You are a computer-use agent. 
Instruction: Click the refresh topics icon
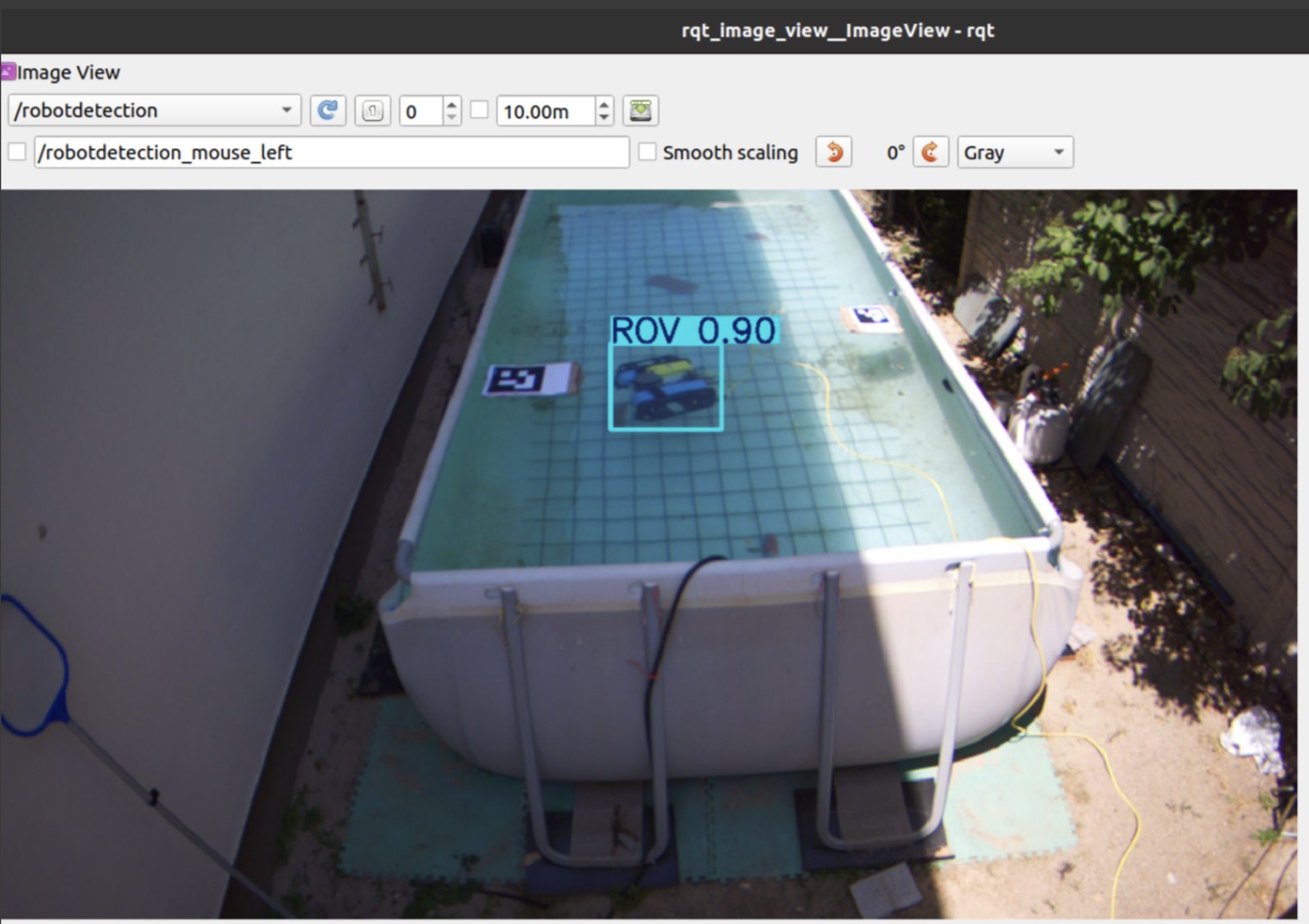pos(327,111)
